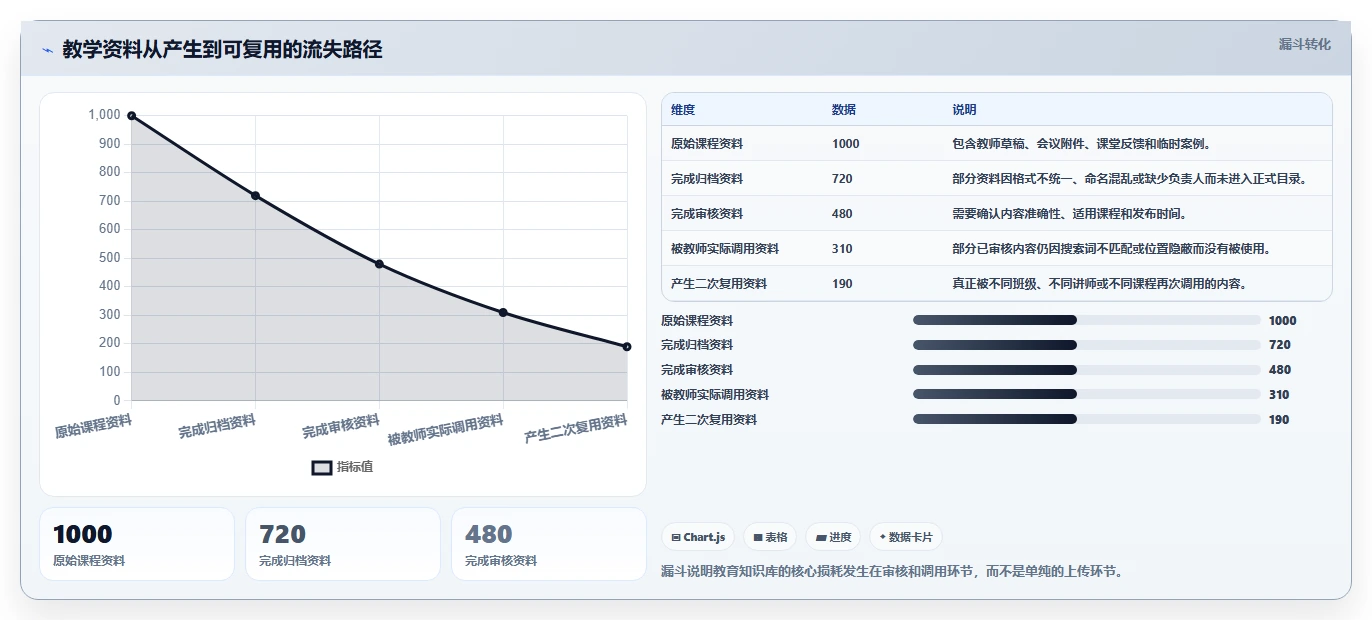
Task: Click the 完成审核资料 progress bar
Action: point(1086,370)
